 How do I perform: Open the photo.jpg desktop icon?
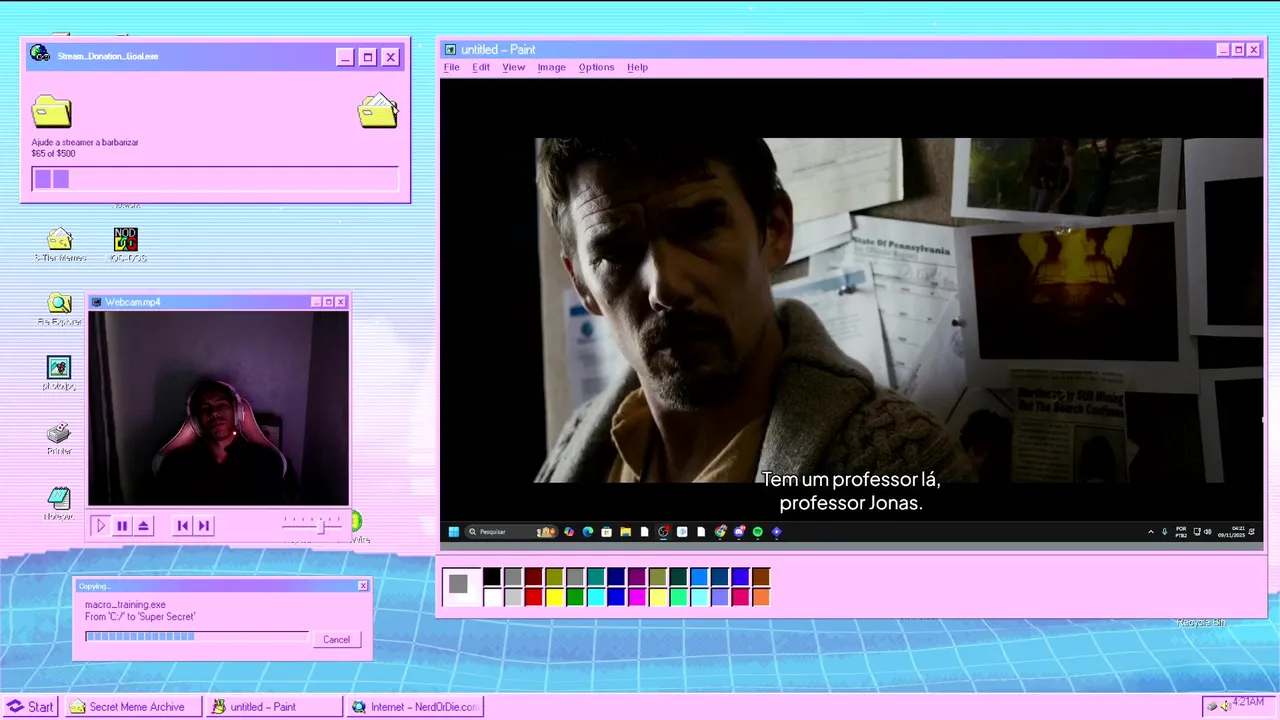59,373
